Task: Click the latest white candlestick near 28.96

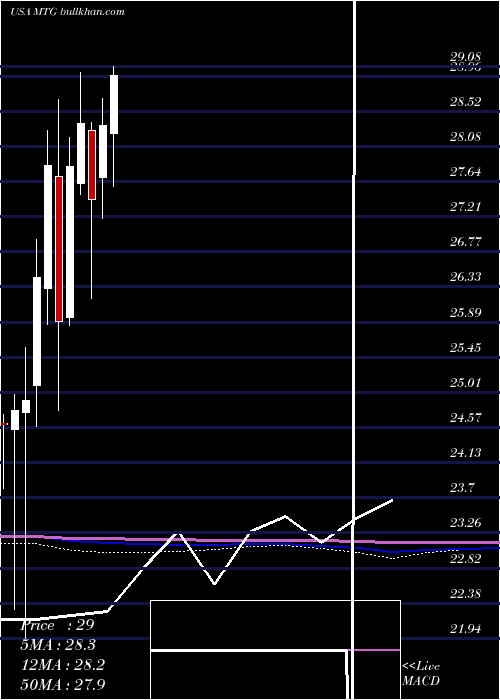Action: [114, 104]
